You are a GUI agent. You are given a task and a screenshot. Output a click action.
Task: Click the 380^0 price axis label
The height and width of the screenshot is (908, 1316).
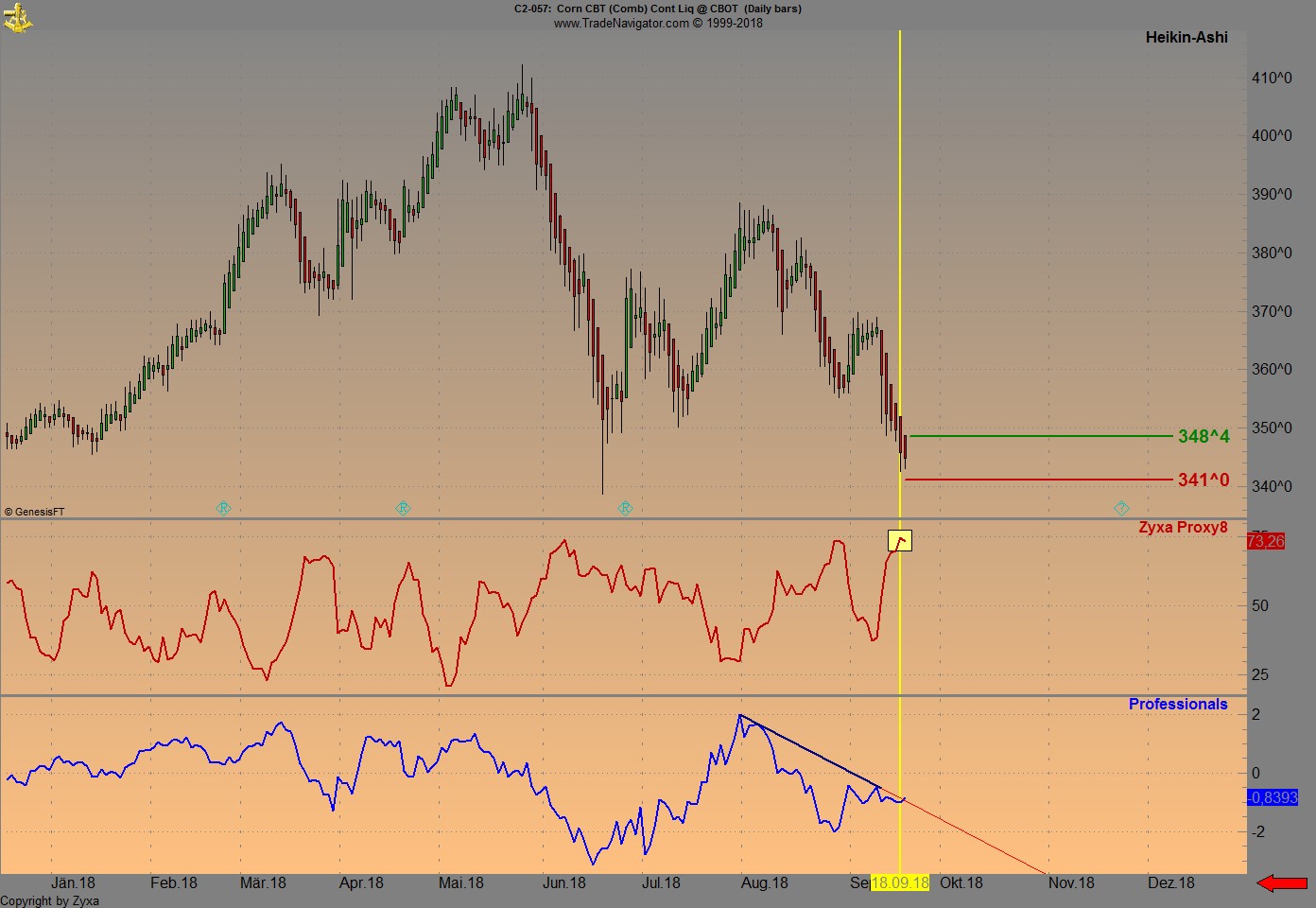[x=1272, y=253]
